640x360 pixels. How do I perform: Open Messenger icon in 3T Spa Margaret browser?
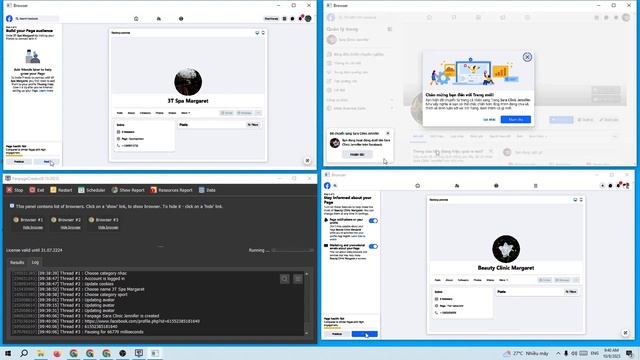coord(292,18)
